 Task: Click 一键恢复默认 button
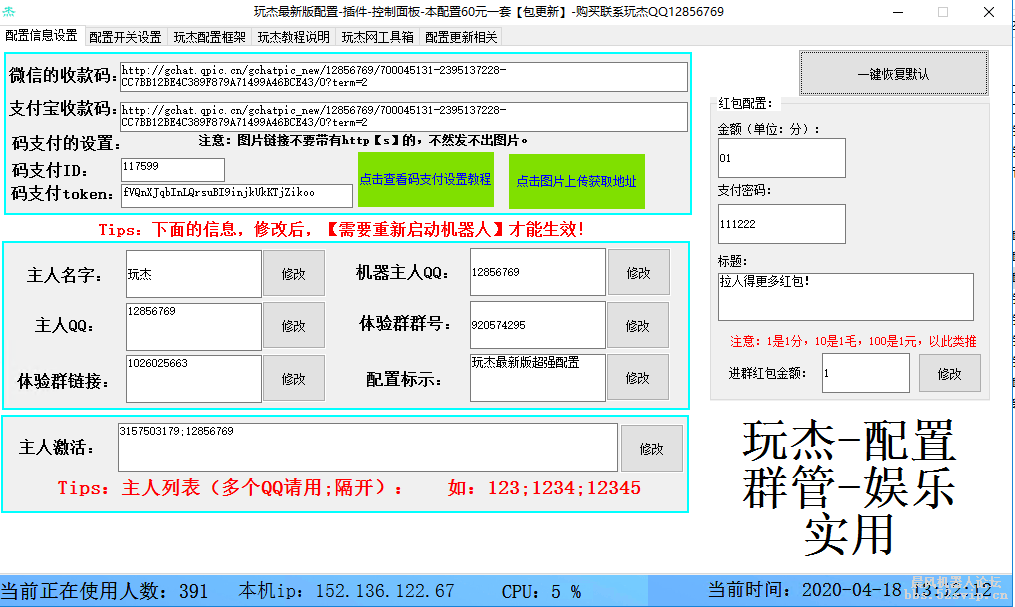click(x=893, y=74)
